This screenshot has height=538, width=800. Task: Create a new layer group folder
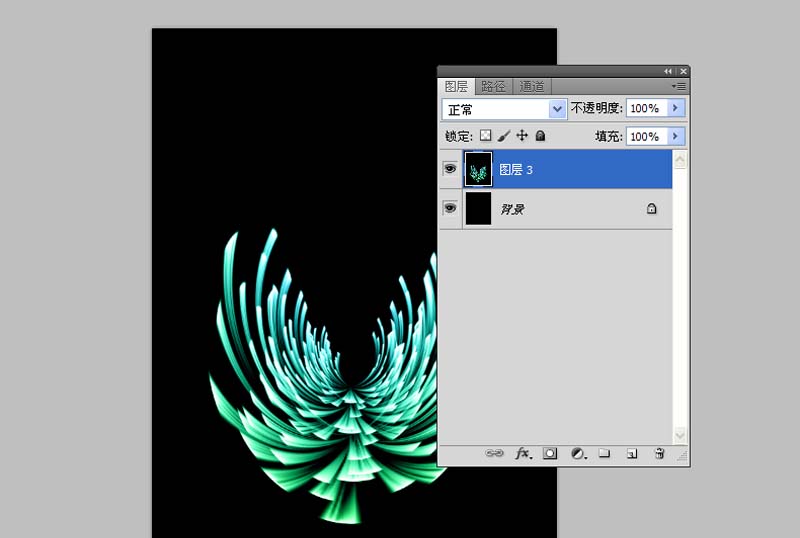pos(604,453)
